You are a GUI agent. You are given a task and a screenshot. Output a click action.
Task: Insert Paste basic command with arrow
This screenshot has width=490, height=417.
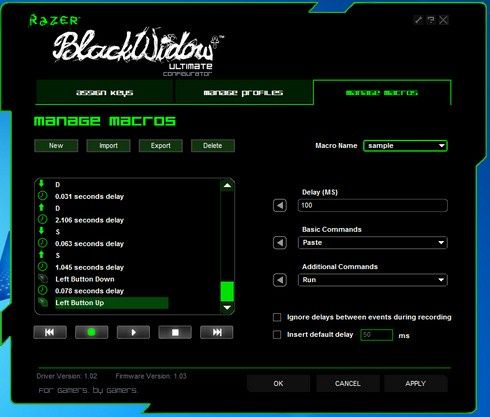click(280, 243)
